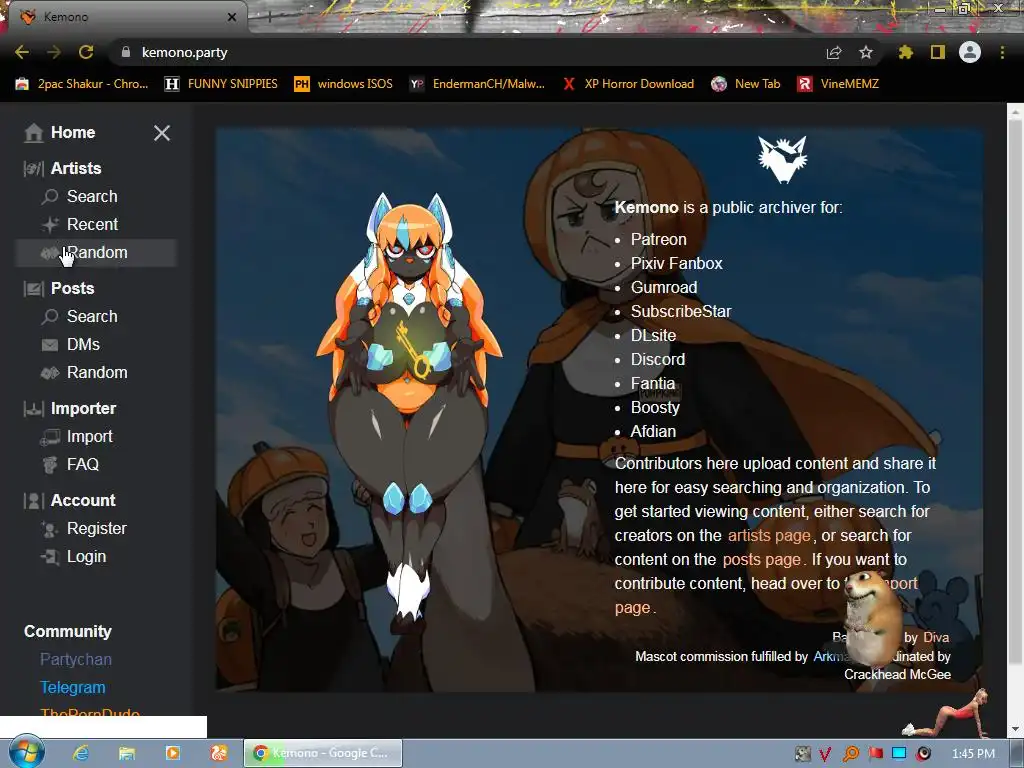Click the icon beside Import

click(x=50, y=438)
